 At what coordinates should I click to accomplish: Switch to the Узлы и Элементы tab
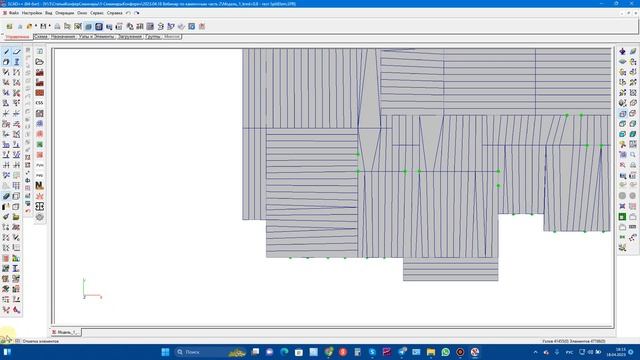(96, 37)
